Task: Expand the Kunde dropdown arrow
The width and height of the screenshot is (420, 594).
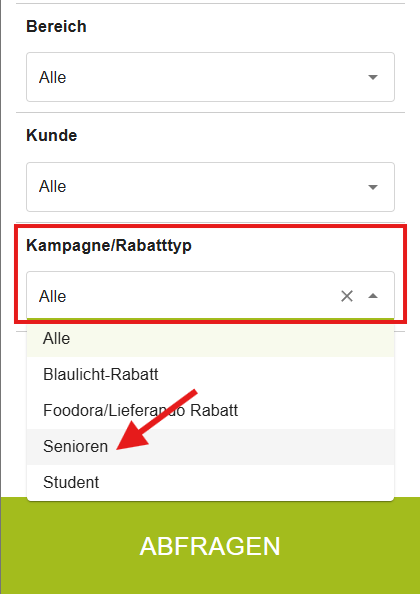Action: click(373, 187)
